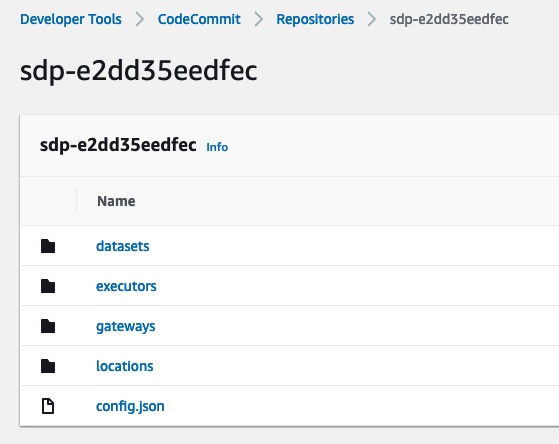The width and height of the screenshot is (559, 444).
Task: Open the gateways folder link
Action: pos(125,326)
